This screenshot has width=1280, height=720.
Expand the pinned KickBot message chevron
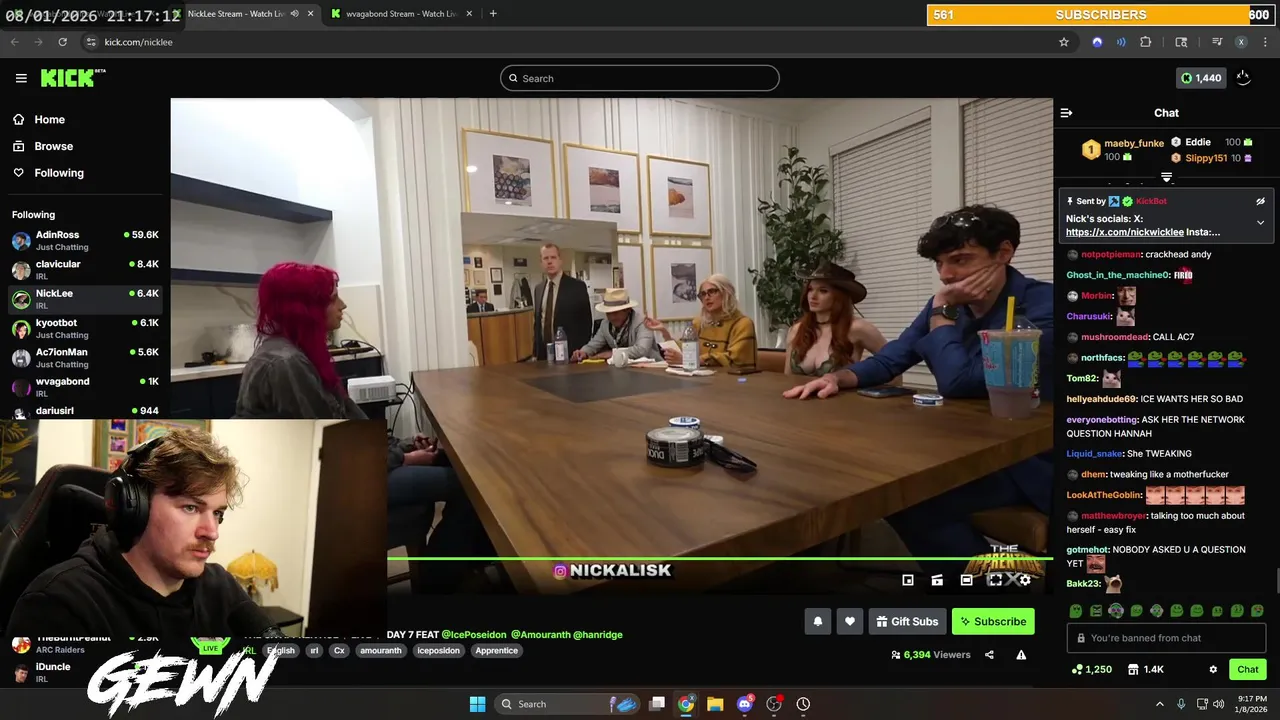pyautogui.click(x=1260, y=222)
